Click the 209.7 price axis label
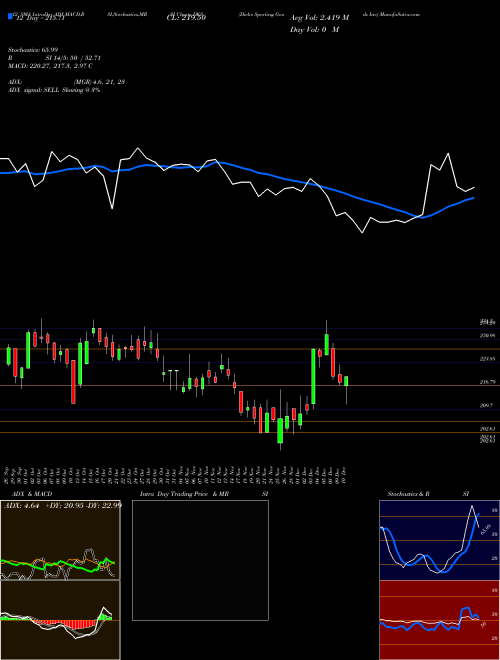The height and width of the screenshot is (660, 500). click(487, 406)
